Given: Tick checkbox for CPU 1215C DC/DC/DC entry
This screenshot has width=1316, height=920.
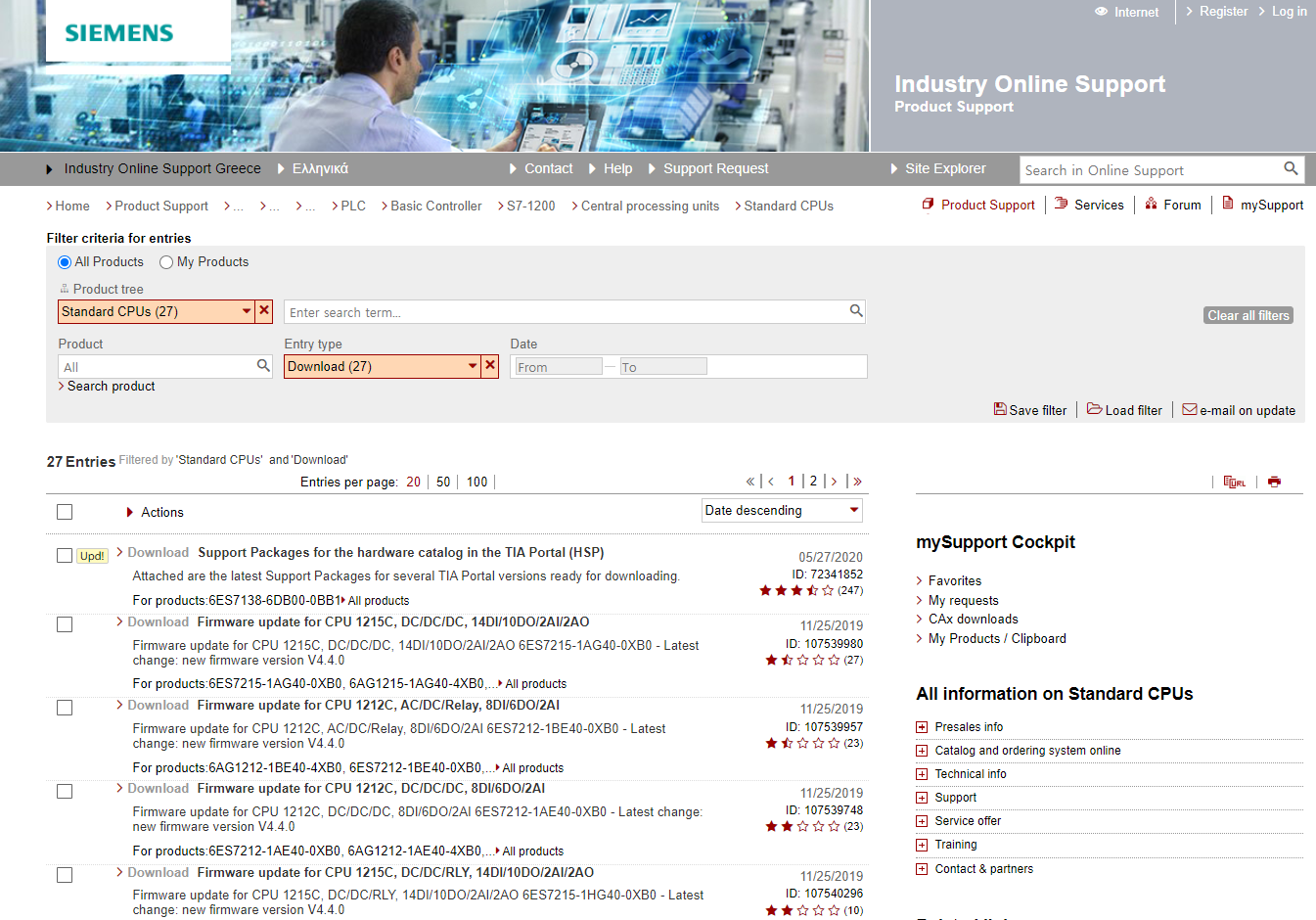Looking at the screenshot, I should click(x=65, y=624).
